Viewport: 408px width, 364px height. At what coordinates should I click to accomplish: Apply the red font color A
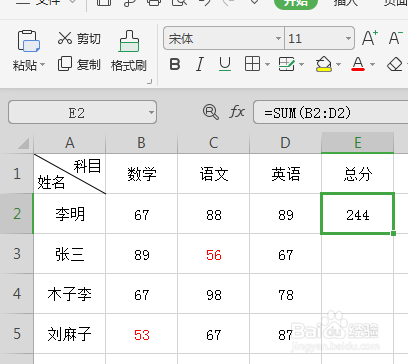point(358,64)
